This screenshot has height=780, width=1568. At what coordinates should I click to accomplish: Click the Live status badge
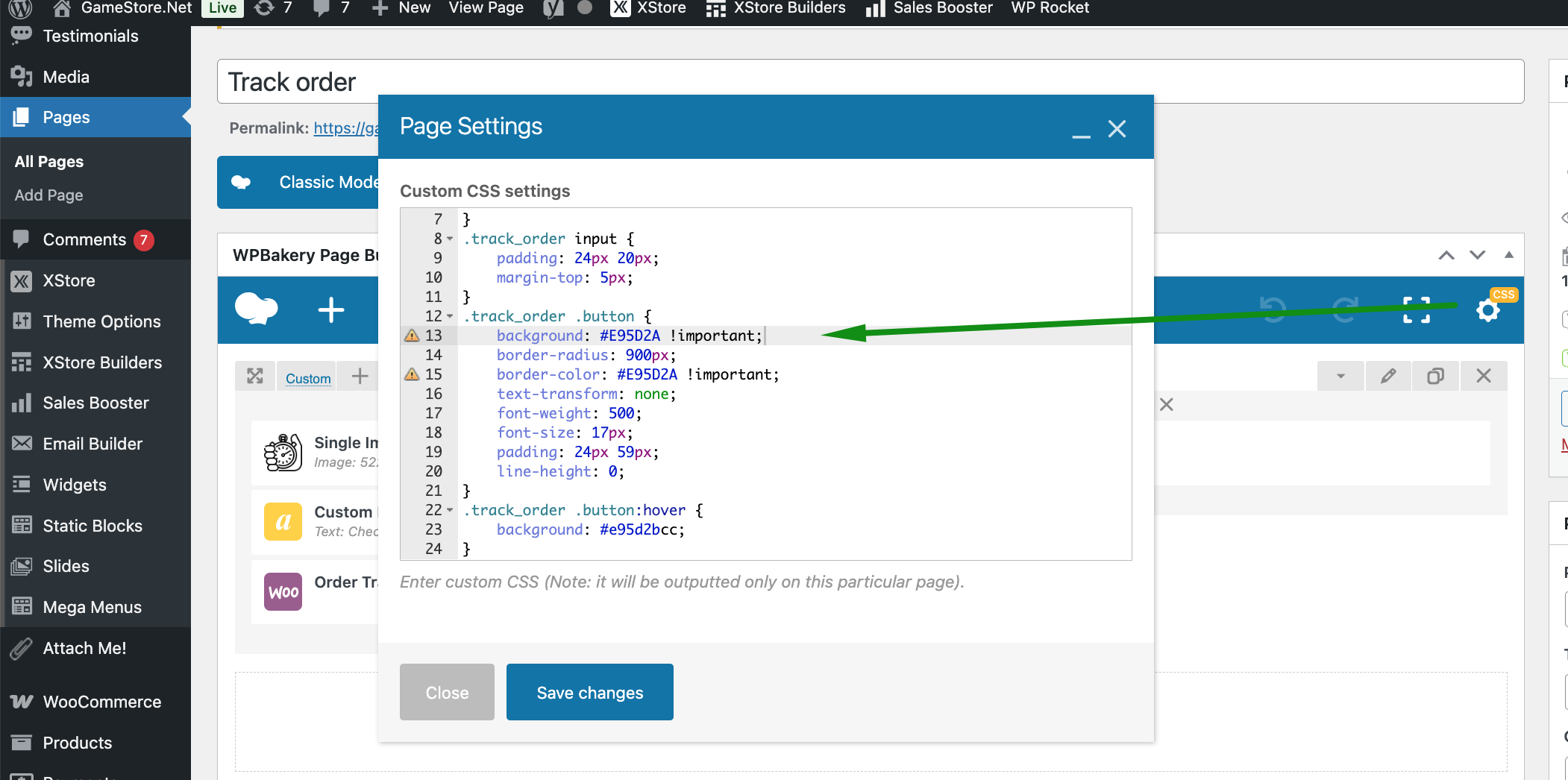pos(222,8)
